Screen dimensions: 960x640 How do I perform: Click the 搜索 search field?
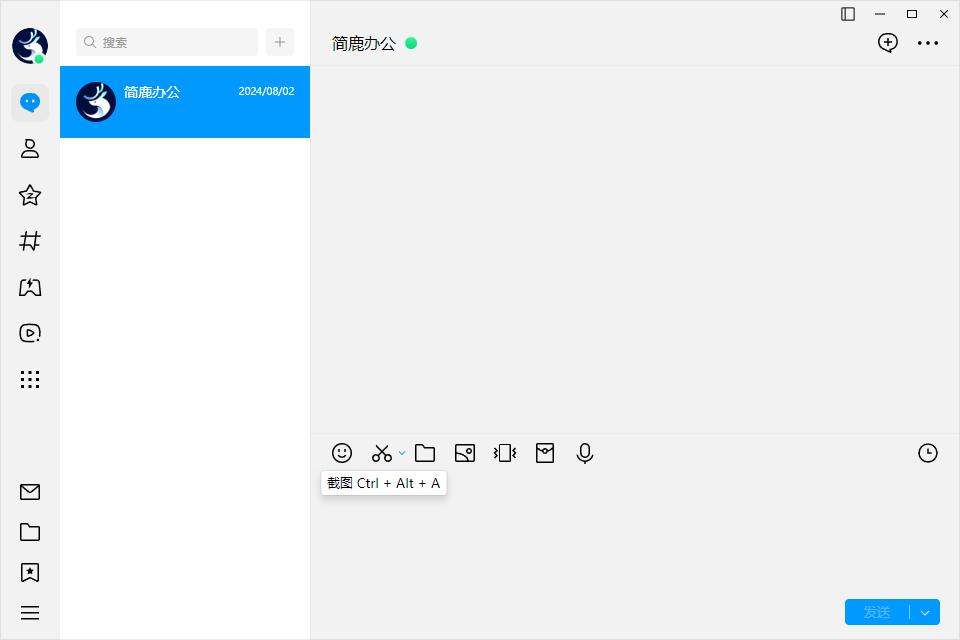point(166,42)
